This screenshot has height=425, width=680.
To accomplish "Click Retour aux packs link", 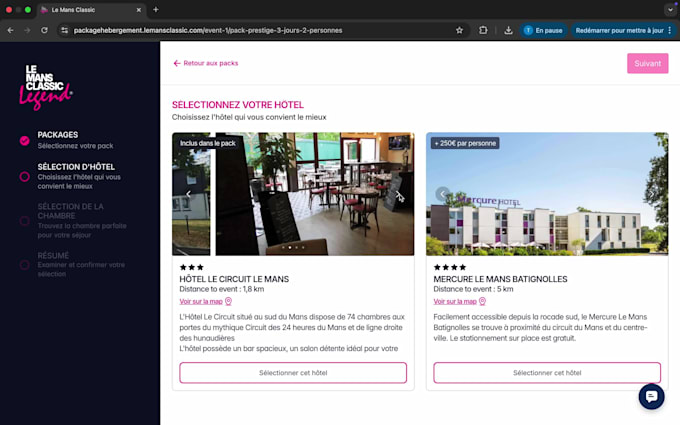I will pyautogui.click(x=206, y=63).
